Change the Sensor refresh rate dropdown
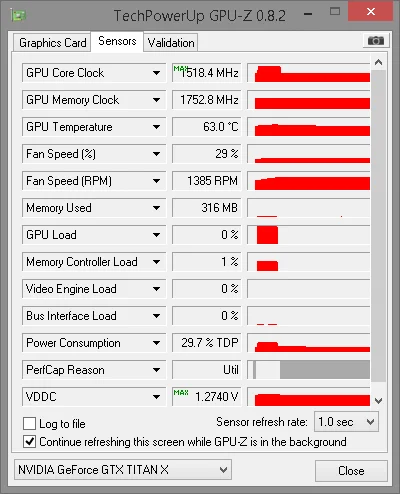The height and width of the screenshot is (494, 400). click(x=346, y=422)
